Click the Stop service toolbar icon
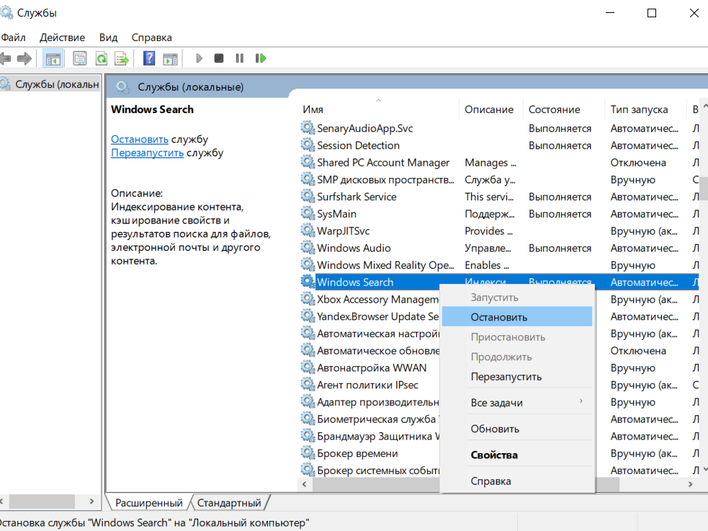 click(x=219, y=59)
